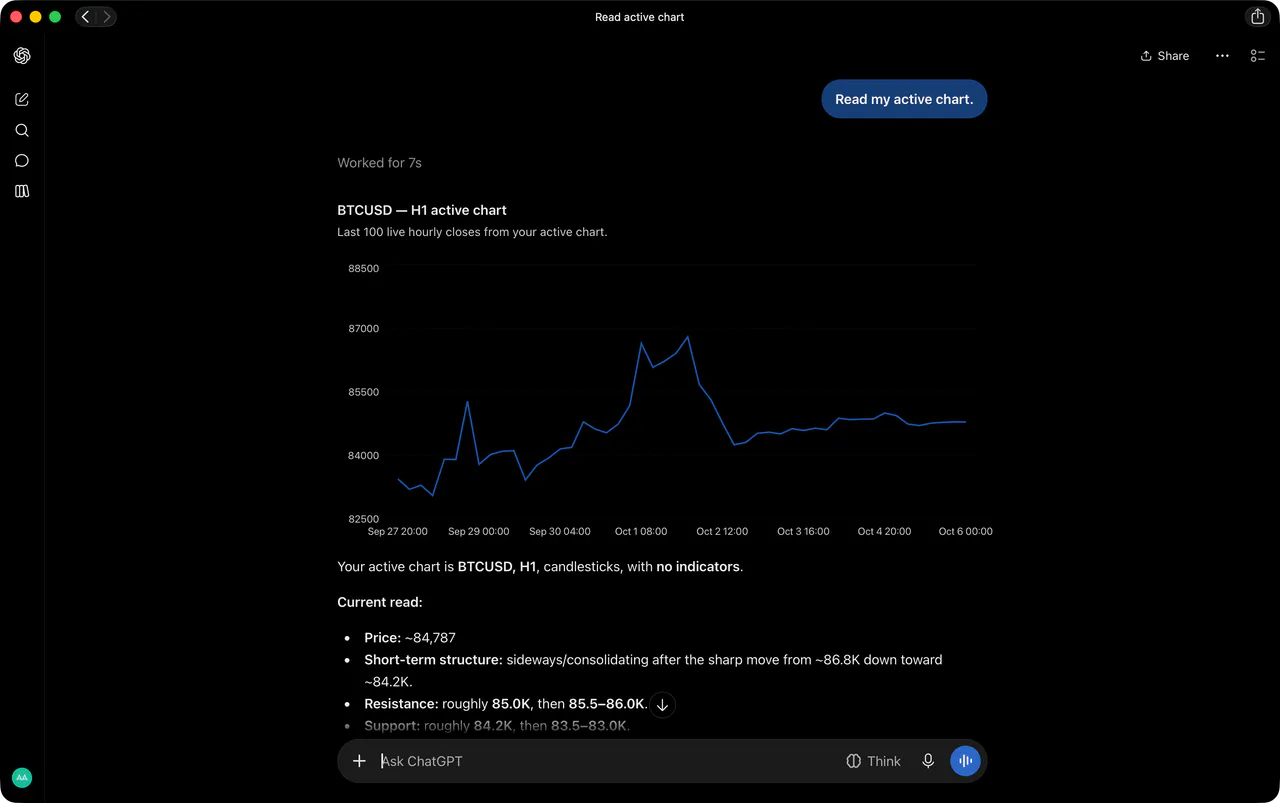This screenshot has height=803, width=1280.
Task: Click the "Oct 1 08:00" axis label
Action: click(x=641, y=531)
